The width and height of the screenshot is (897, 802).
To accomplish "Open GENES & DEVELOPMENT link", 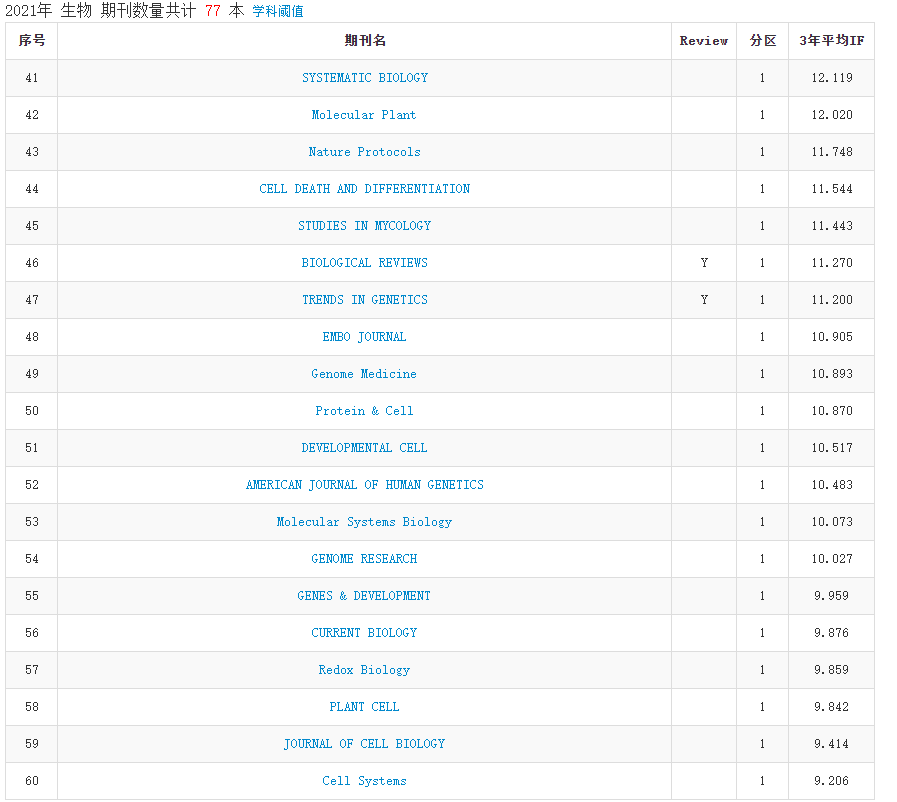I will (x=364, y=595).
